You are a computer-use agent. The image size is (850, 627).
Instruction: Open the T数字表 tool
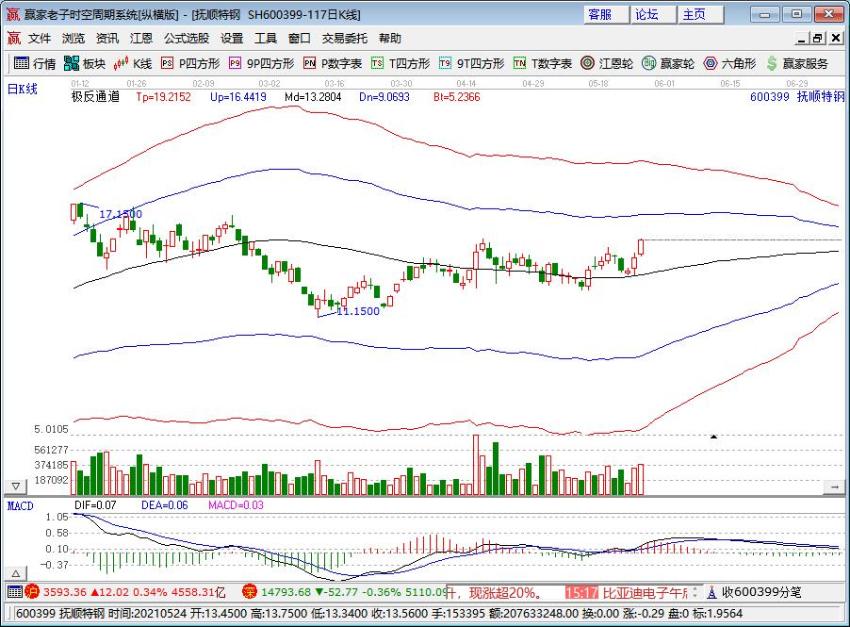[x=542, y=64]
